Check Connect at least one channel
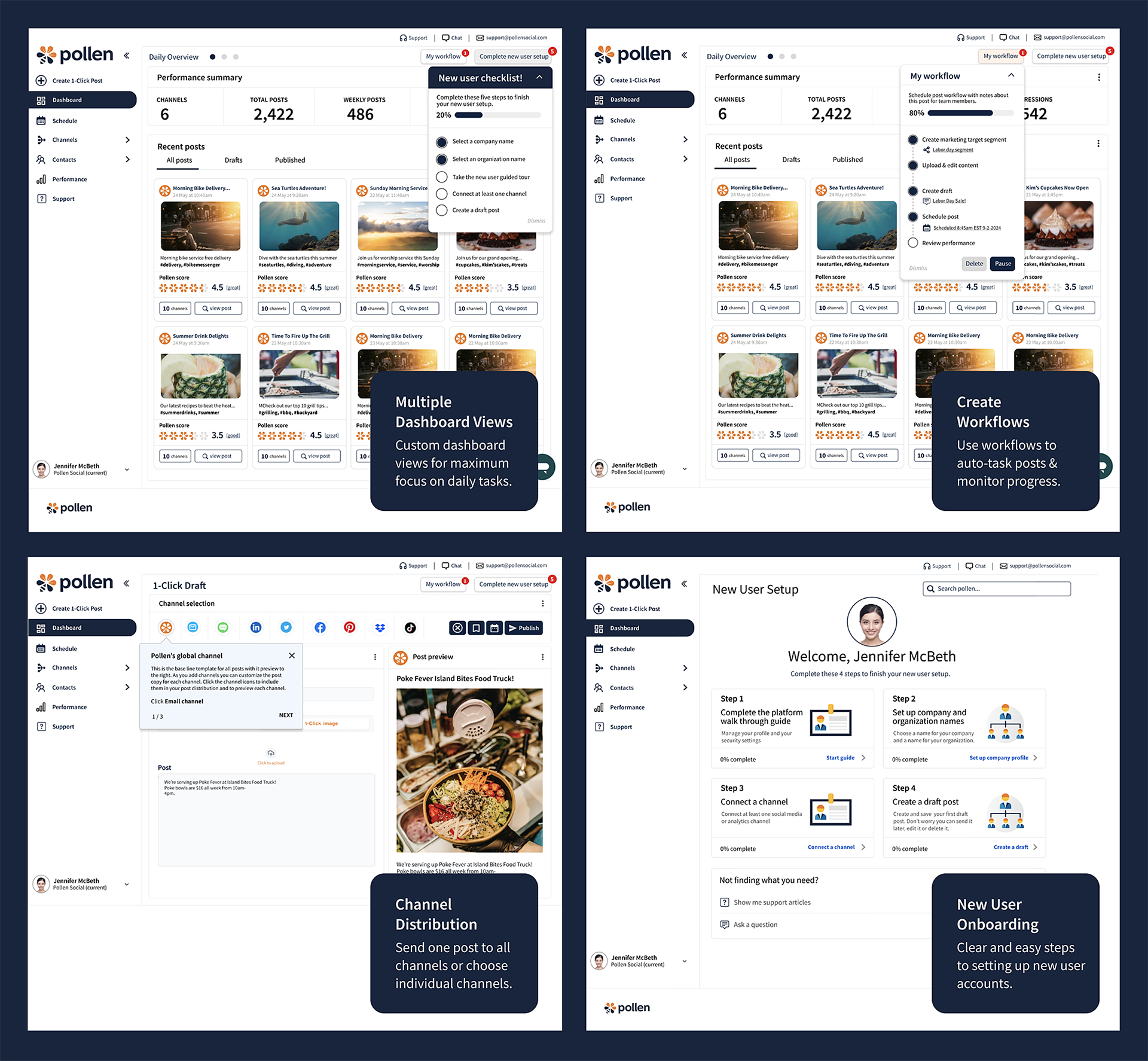 (x=442, y=194)
